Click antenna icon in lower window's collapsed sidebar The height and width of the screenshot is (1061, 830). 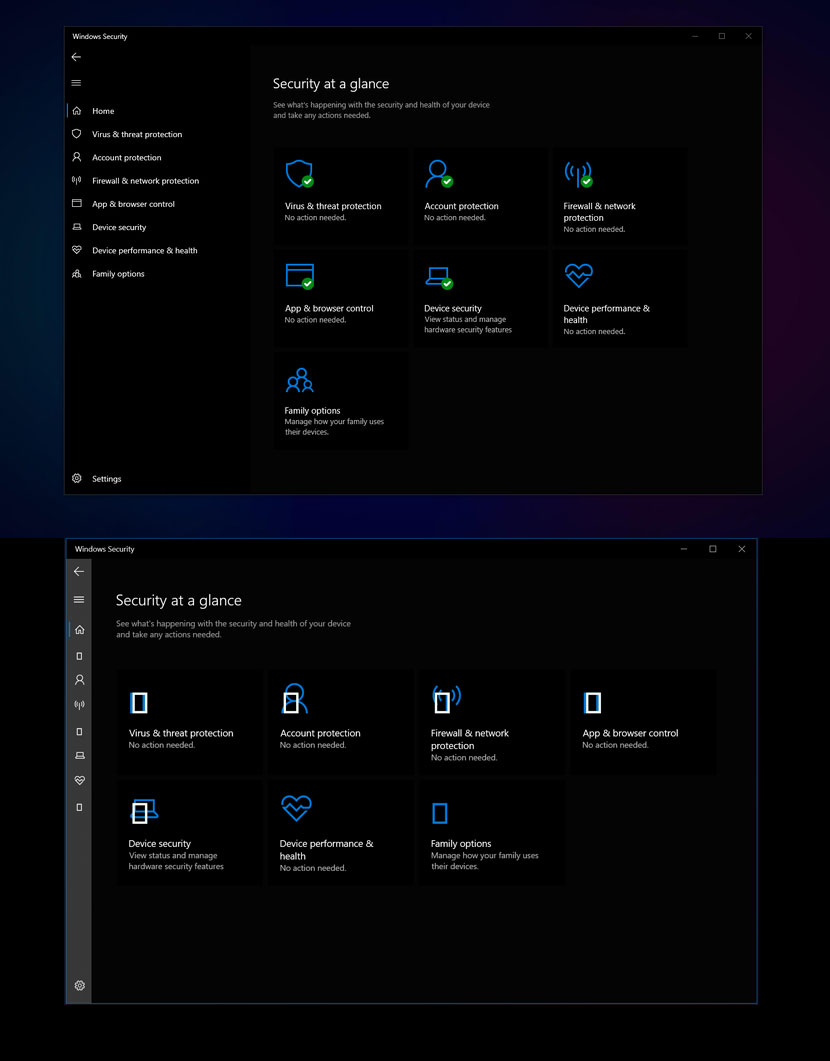point(79,705)
